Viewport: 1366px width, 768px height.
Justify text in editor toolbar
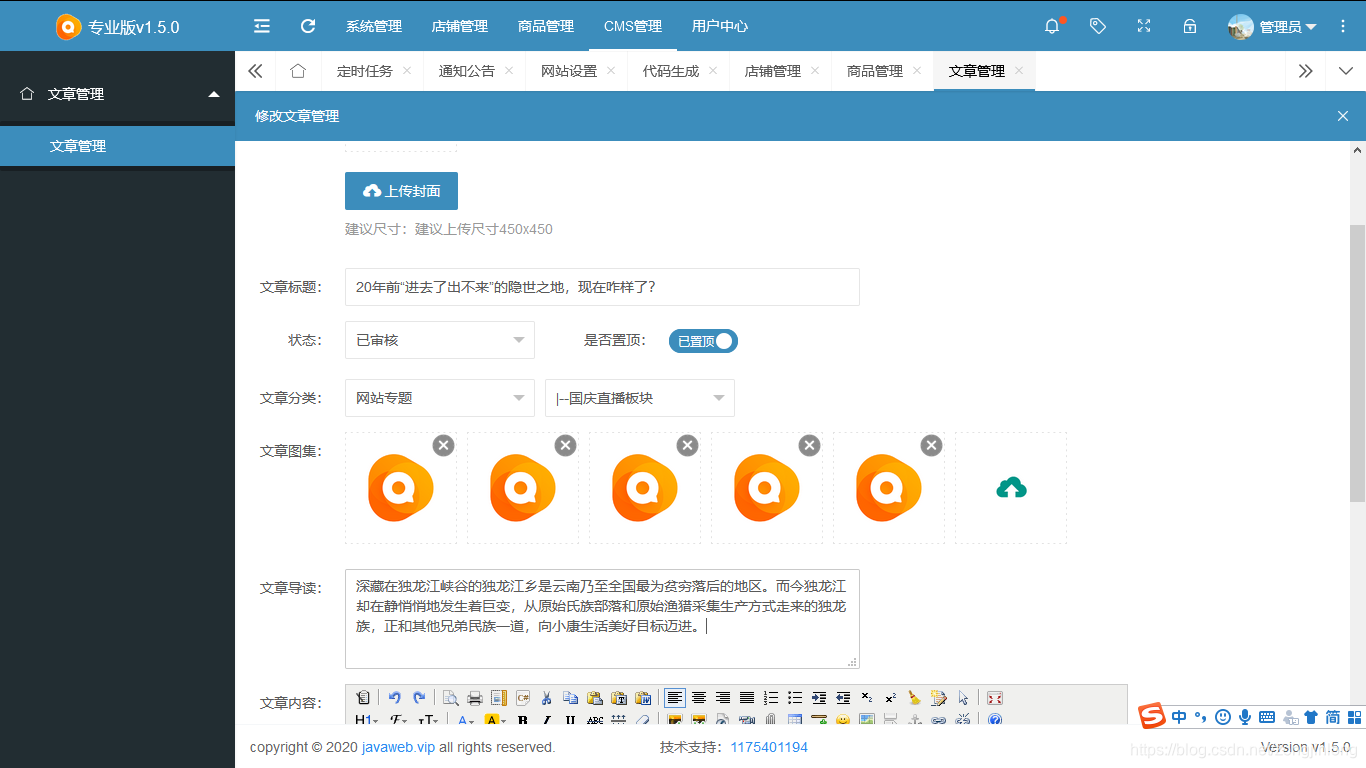(747, 698)
